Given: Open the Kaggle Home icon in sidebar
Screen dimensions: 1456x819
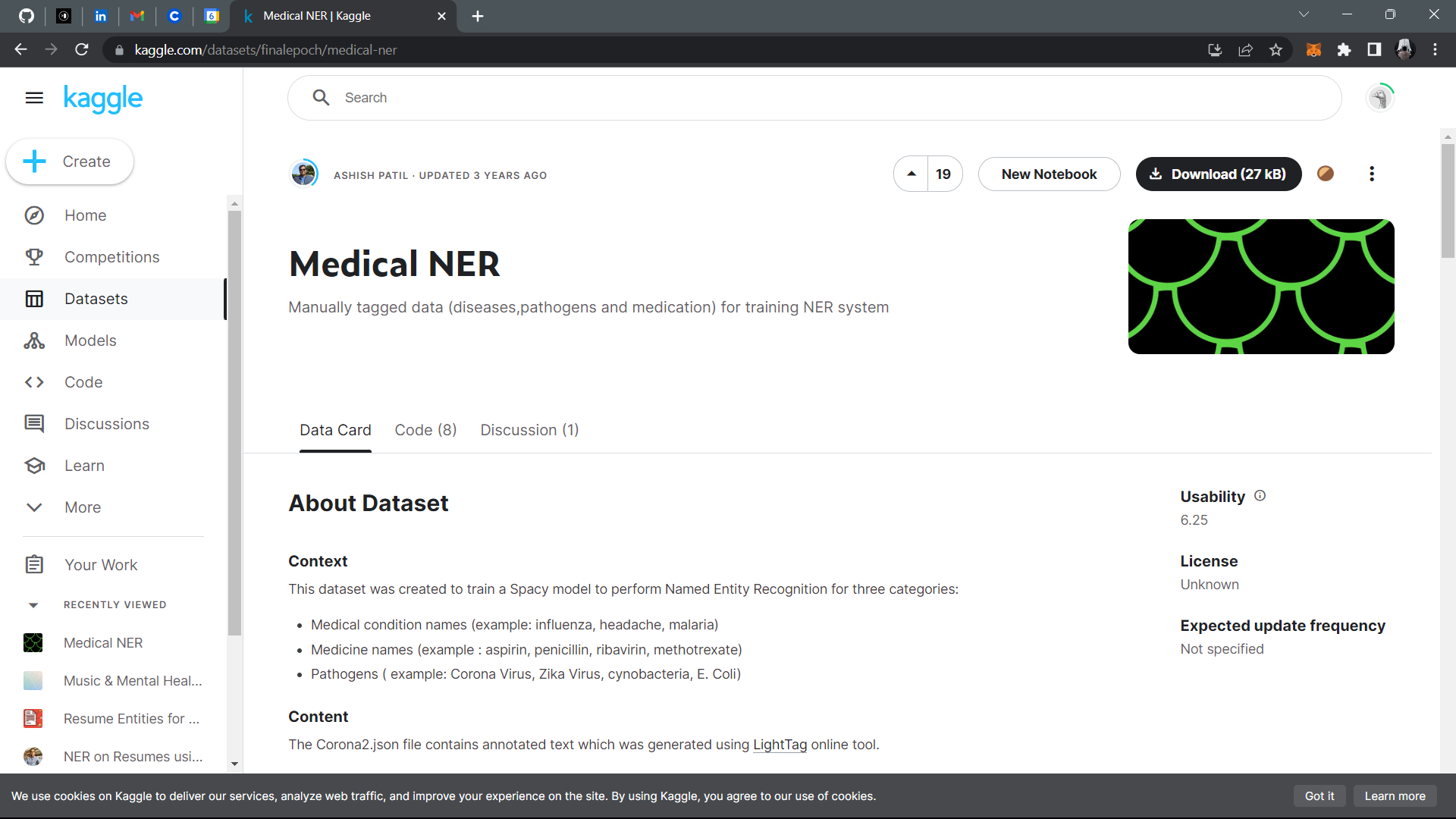Looking at the screenshot, I should click(35, 215).
